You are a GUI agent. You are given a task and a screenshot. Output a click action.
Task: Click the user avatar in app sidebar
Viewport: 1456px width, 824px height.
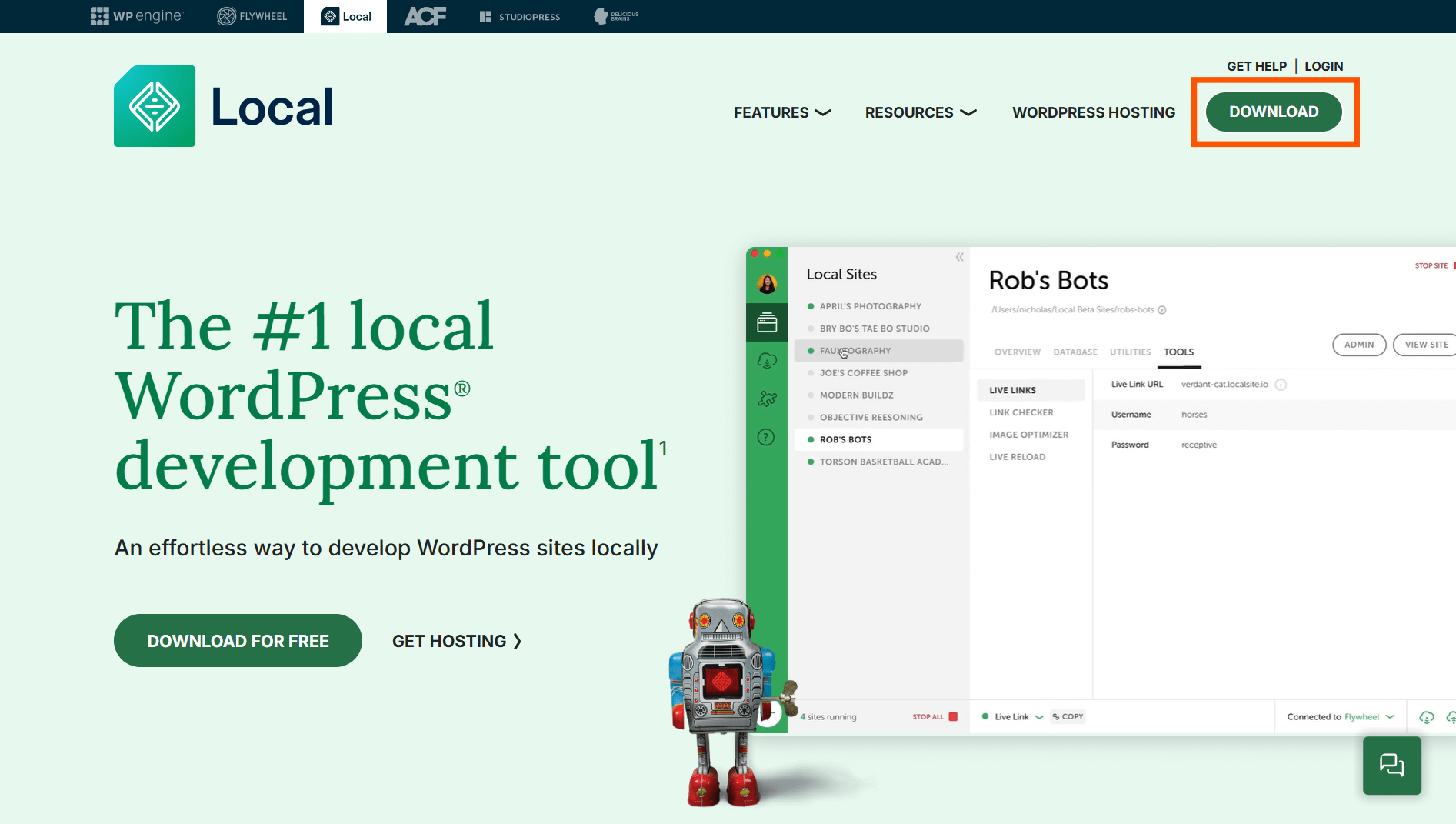click(767, 284)
